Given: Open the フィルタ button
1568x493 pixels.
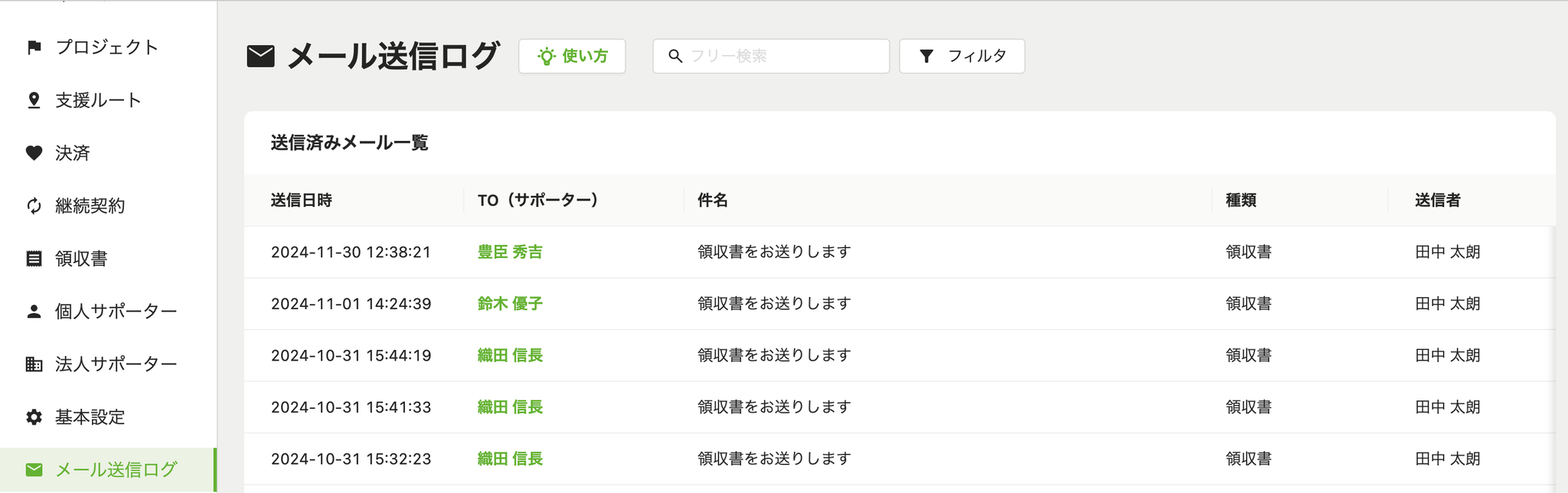Looking at the screenshot, I should pyautogui.click(x=962, y=56).
